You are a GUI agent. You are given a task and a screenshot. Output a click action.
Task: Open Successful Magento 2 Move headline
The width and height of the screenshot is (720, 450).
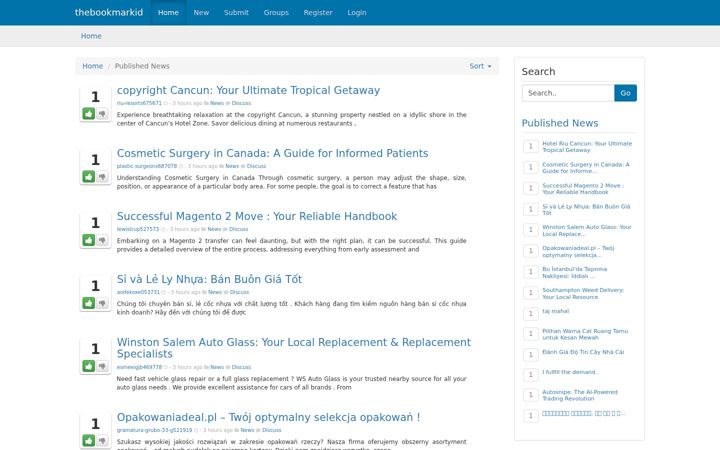[257, 216]
